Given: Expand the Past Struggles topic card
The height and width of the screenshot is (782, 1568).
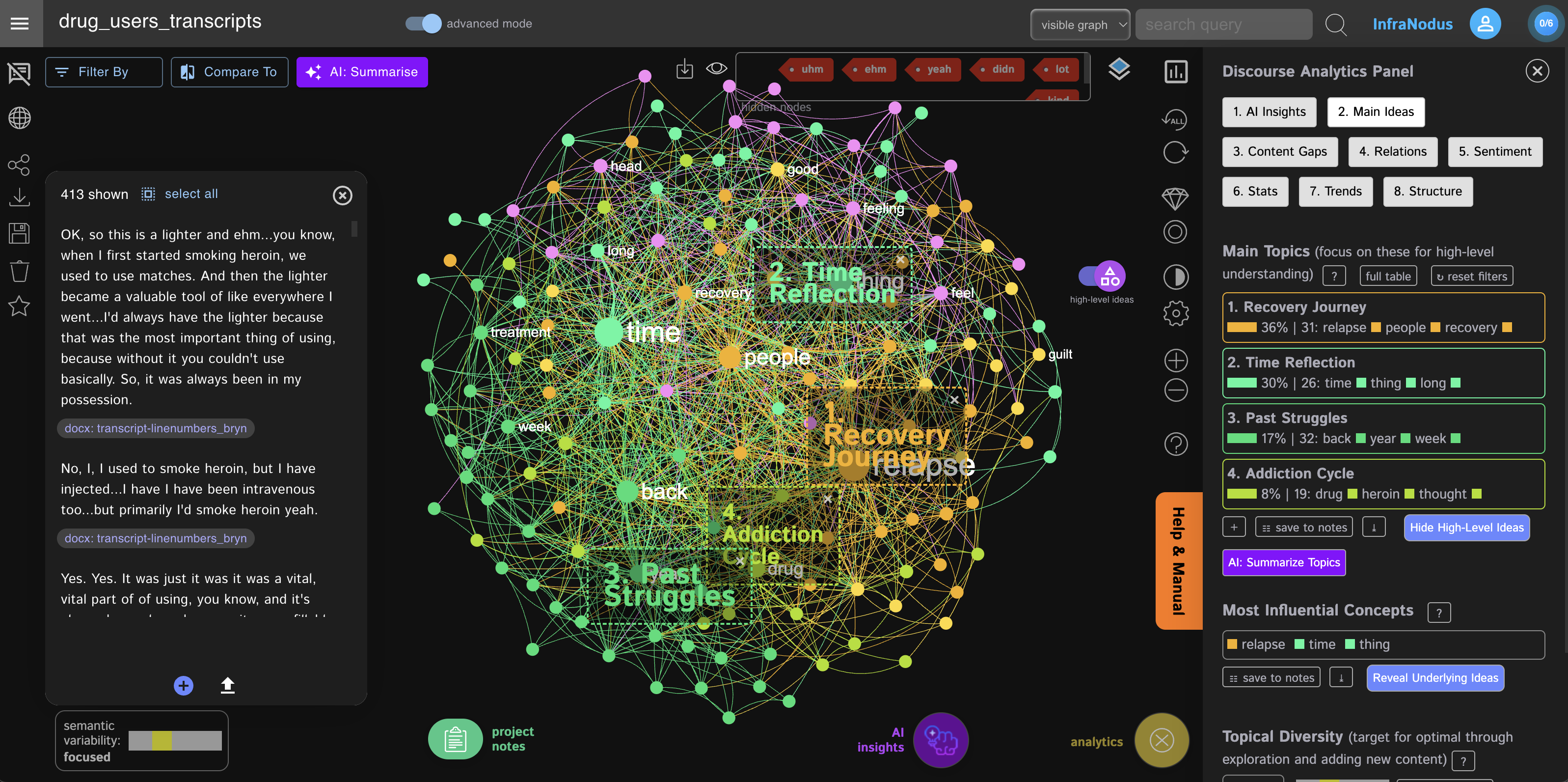Looking at the screenshot, I should pyautogui.click(x=1383, y=428).
